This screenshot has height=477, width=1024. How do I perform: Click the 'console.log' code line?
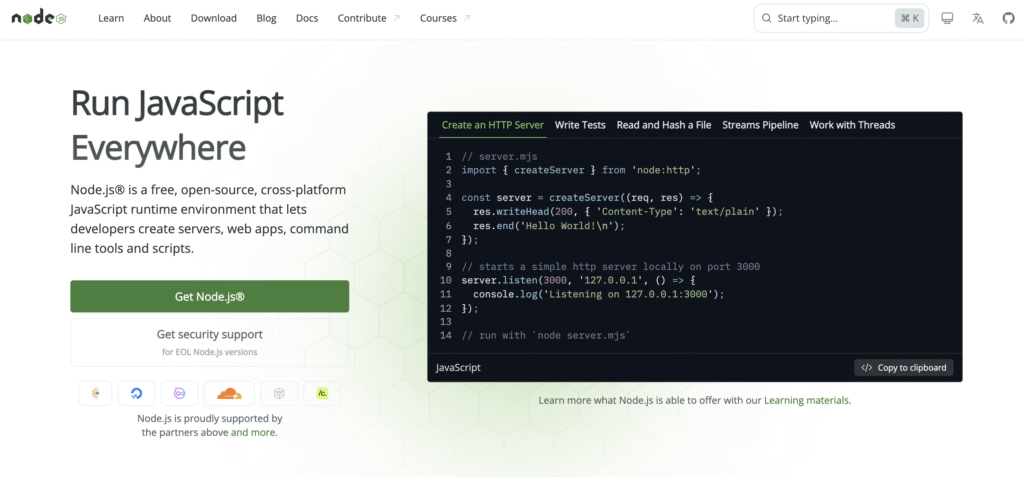coord(599,294)
